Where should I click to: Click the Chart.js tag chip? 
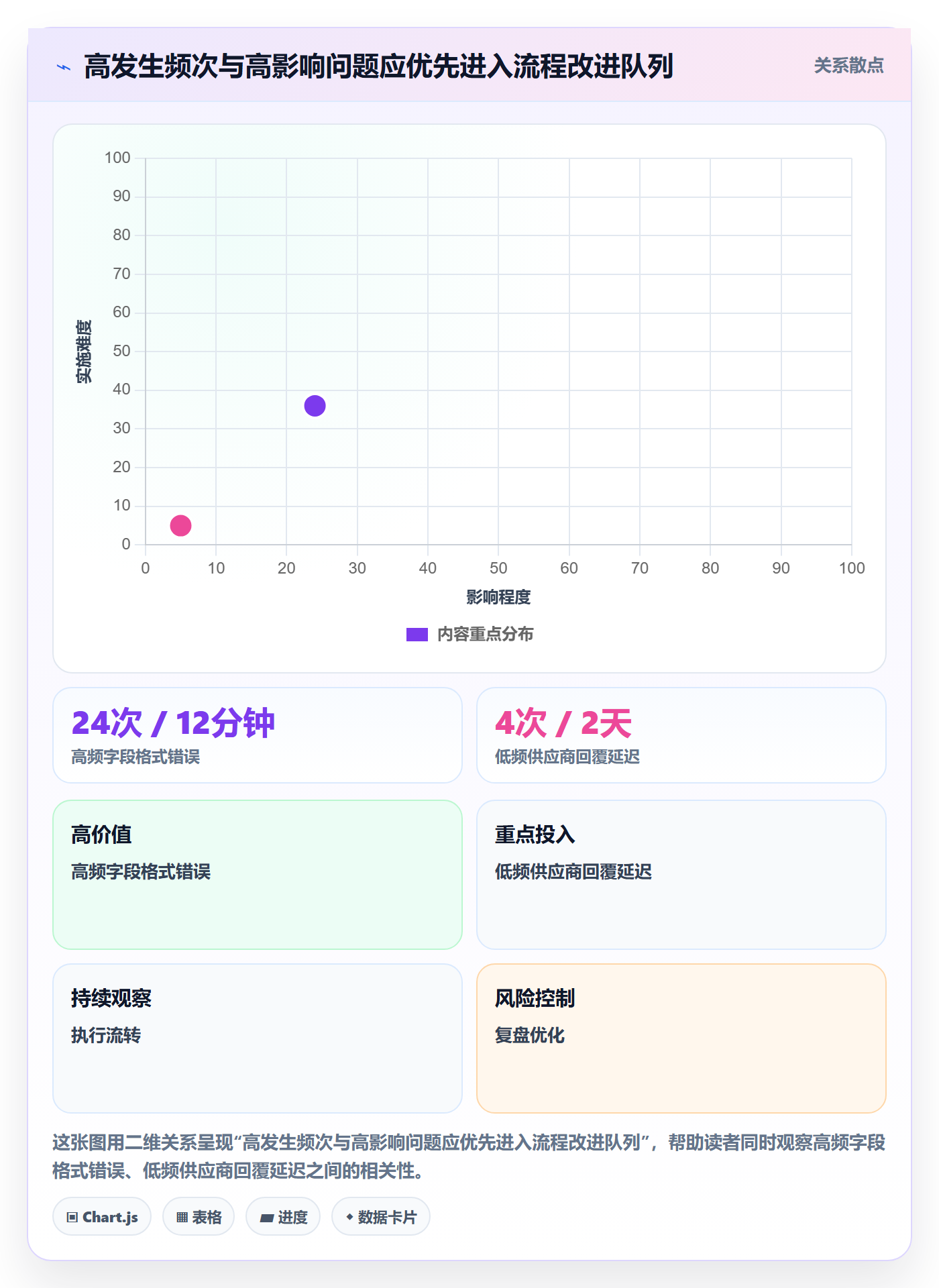(x=102, y=1217)
